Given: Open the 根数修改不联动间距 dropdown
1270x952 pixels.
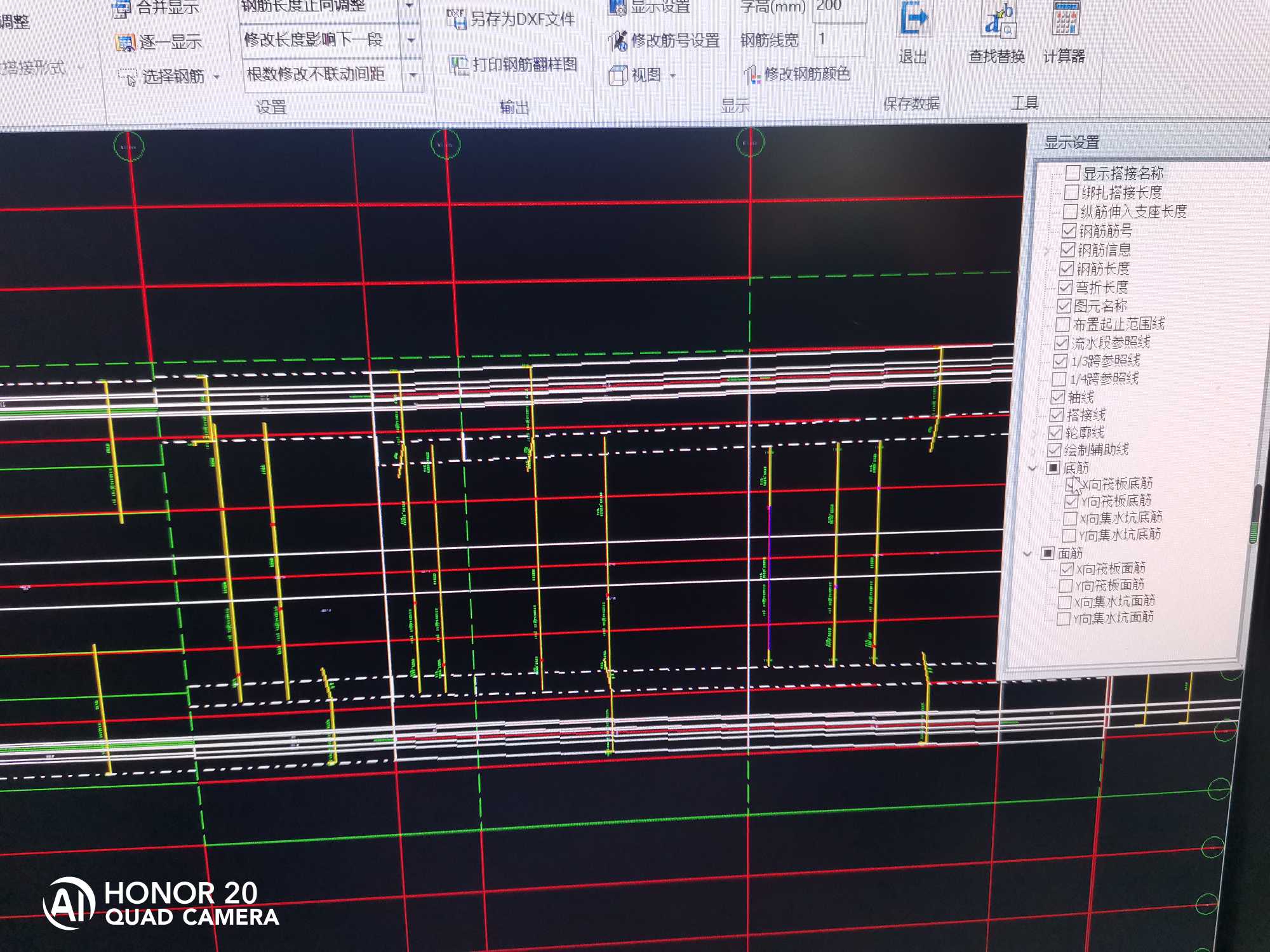Looking at the screenshot, I should coord(413,75).
